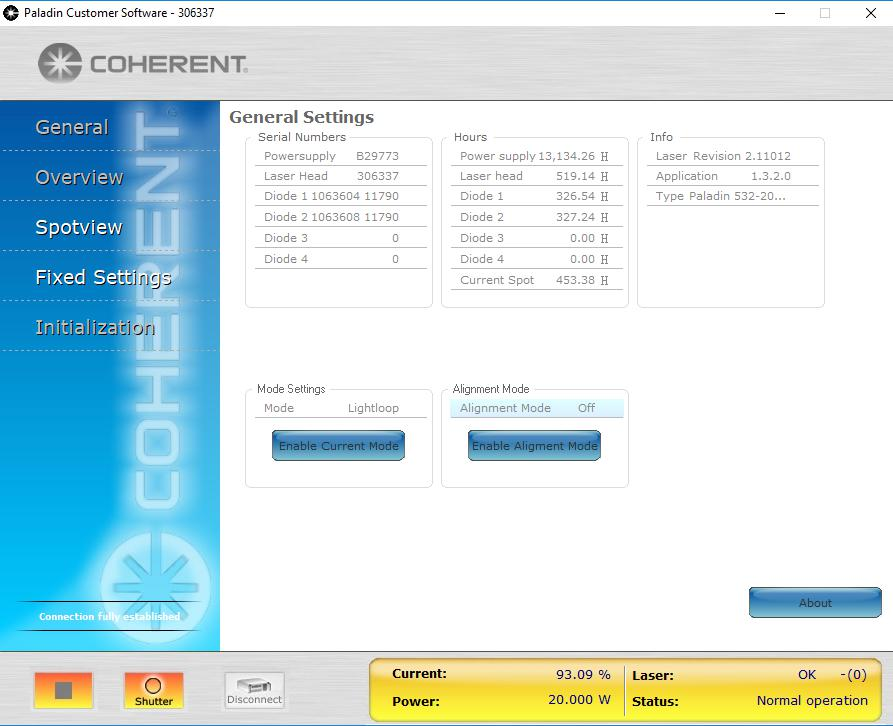Image resolution: width=893 pixels, height=726 pixels.
Task: Click the Coherent logo in header
Action: 143,64
